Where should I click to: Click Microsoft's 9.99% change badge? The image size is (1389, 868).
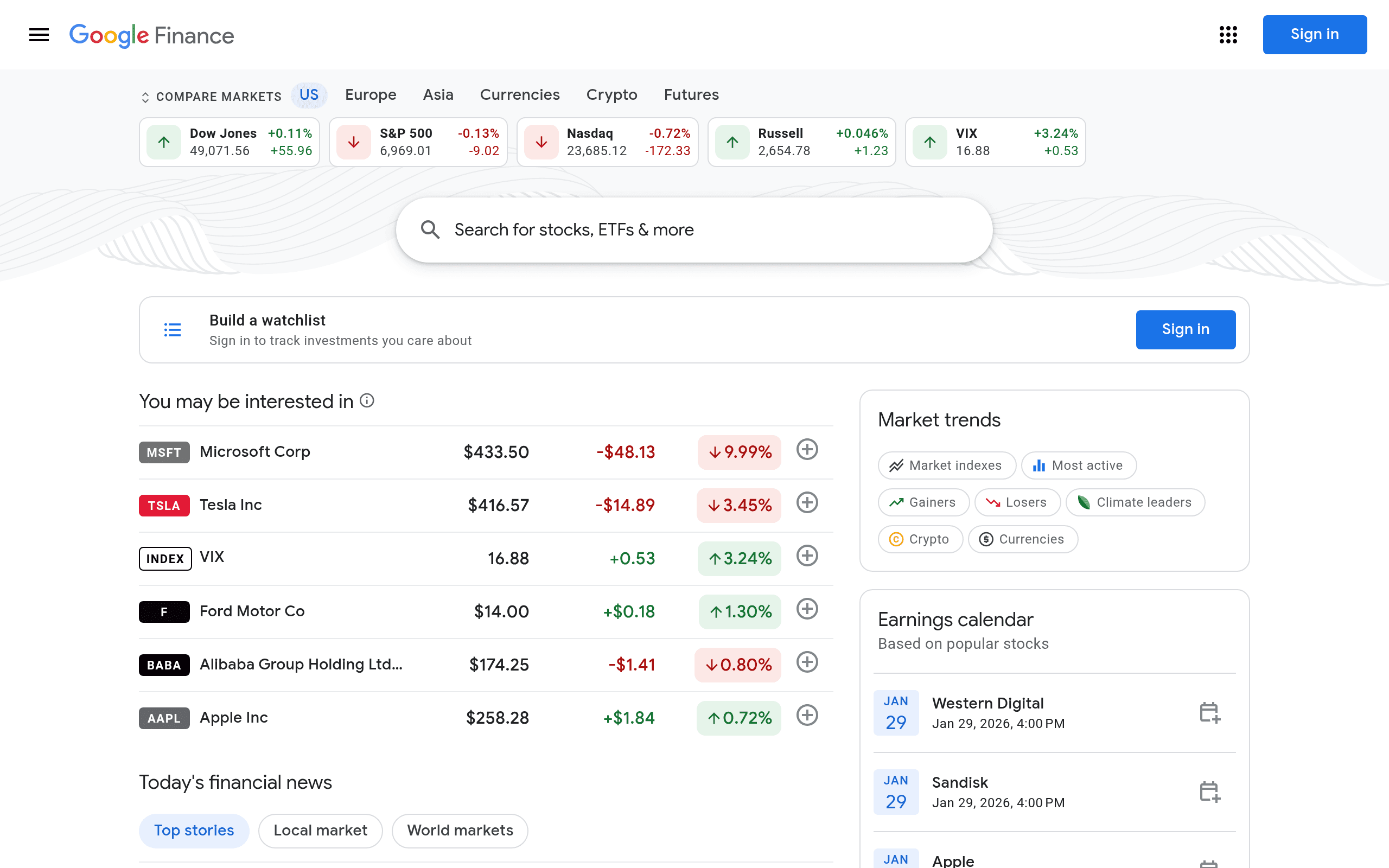740,452
